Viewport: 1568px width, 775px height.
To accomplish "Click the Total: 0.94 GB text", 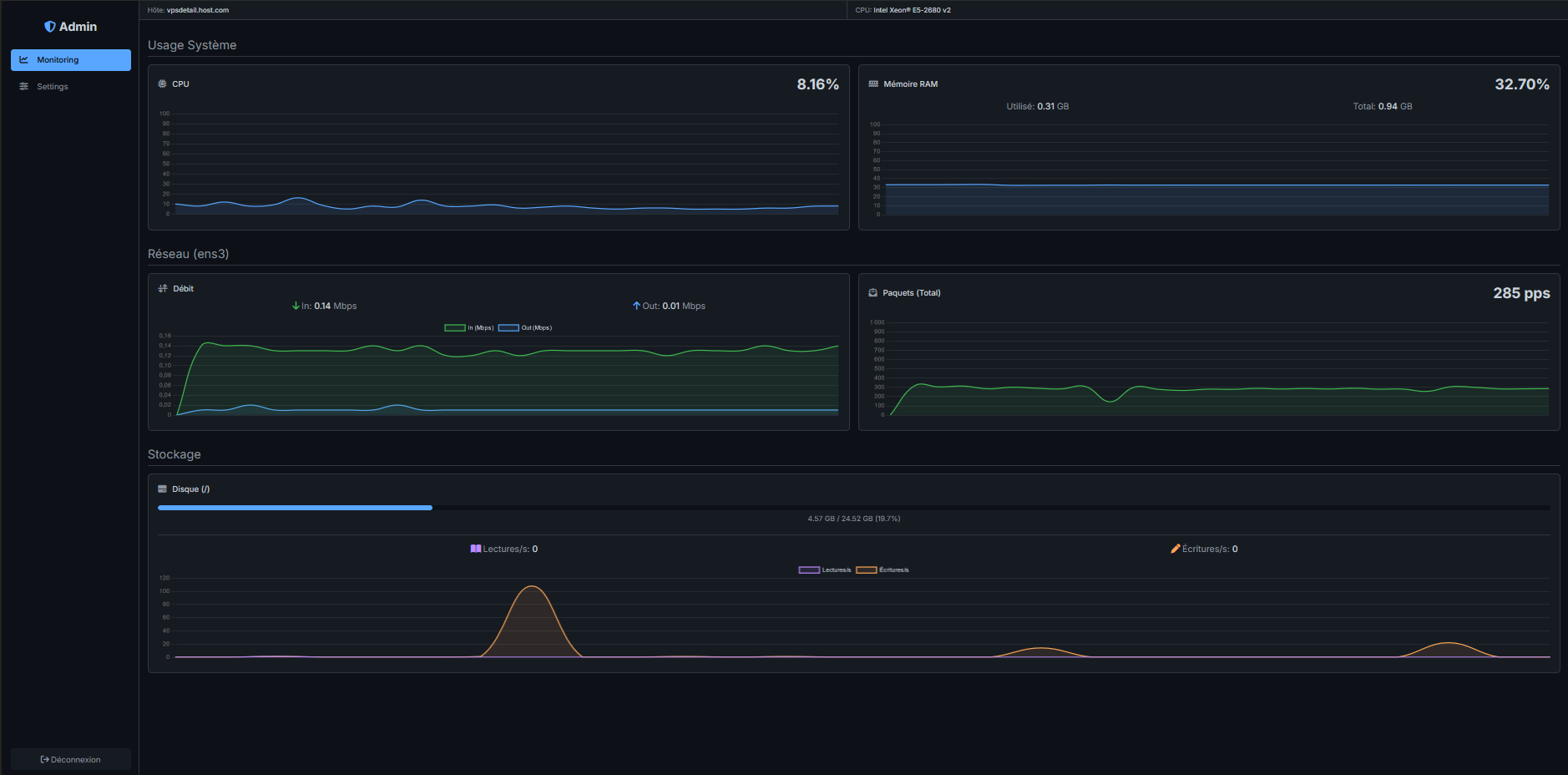I will [x=1383, y=106].
